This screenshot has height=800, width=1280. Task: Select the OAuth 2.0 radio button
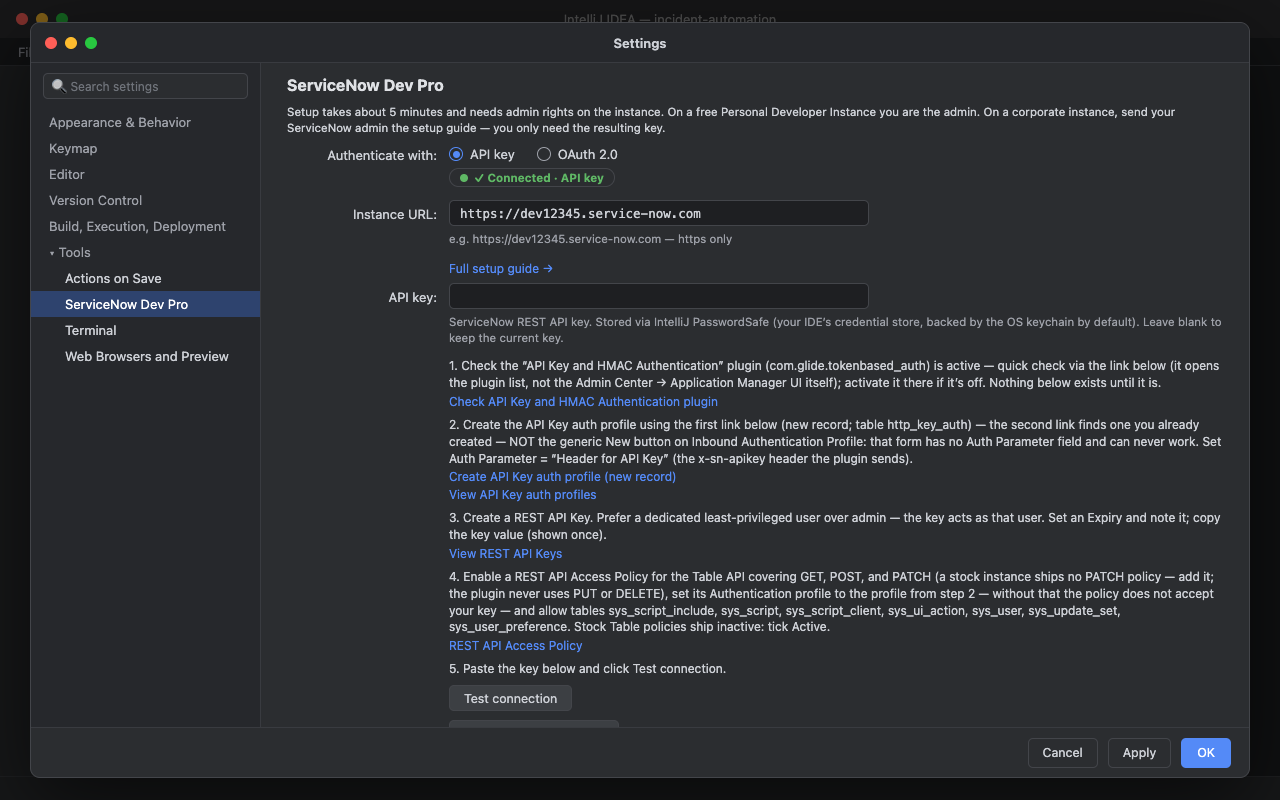pos(544,154)
